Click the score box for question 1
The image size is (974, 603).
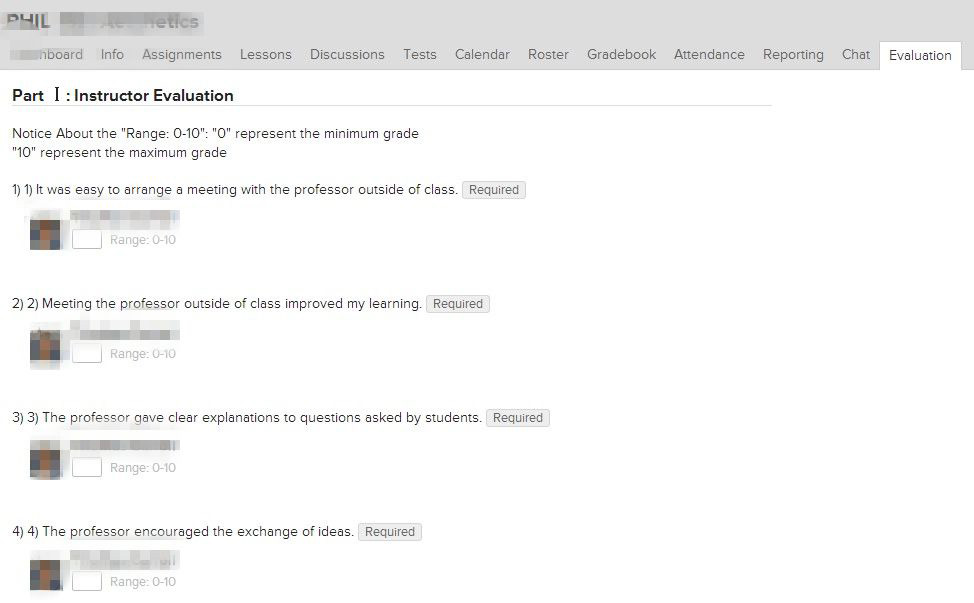[87, 240]
